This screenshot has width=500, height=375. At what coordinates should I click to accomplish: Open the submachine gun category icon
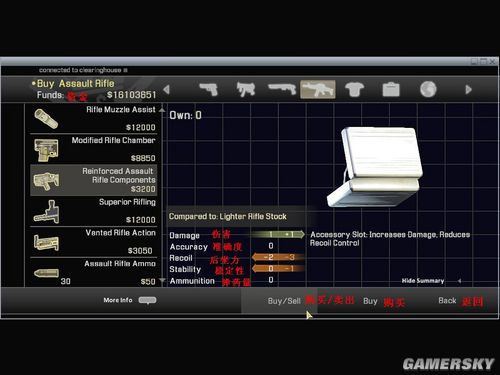246,89
